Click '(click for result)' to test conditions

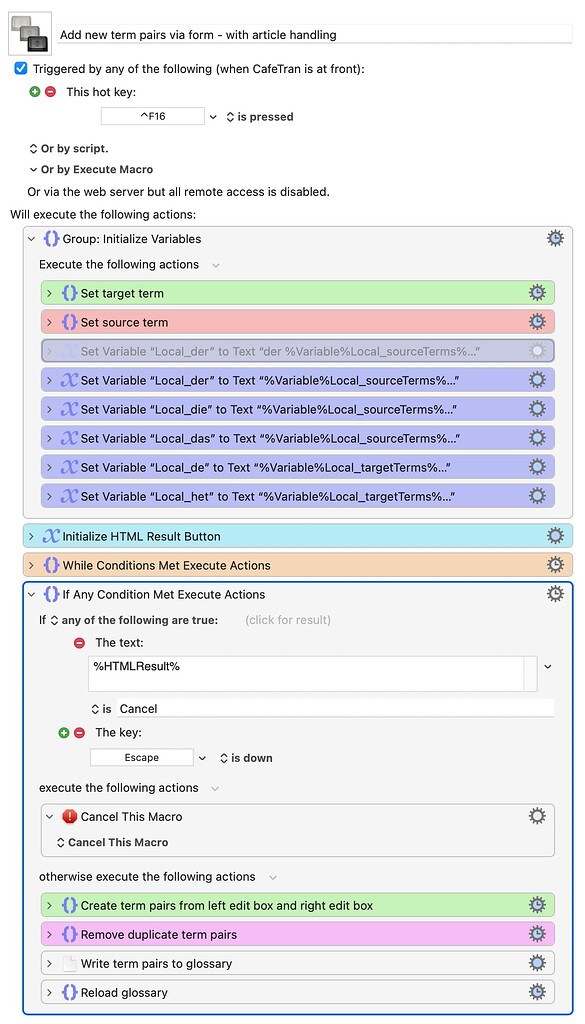tap(288, 620)
